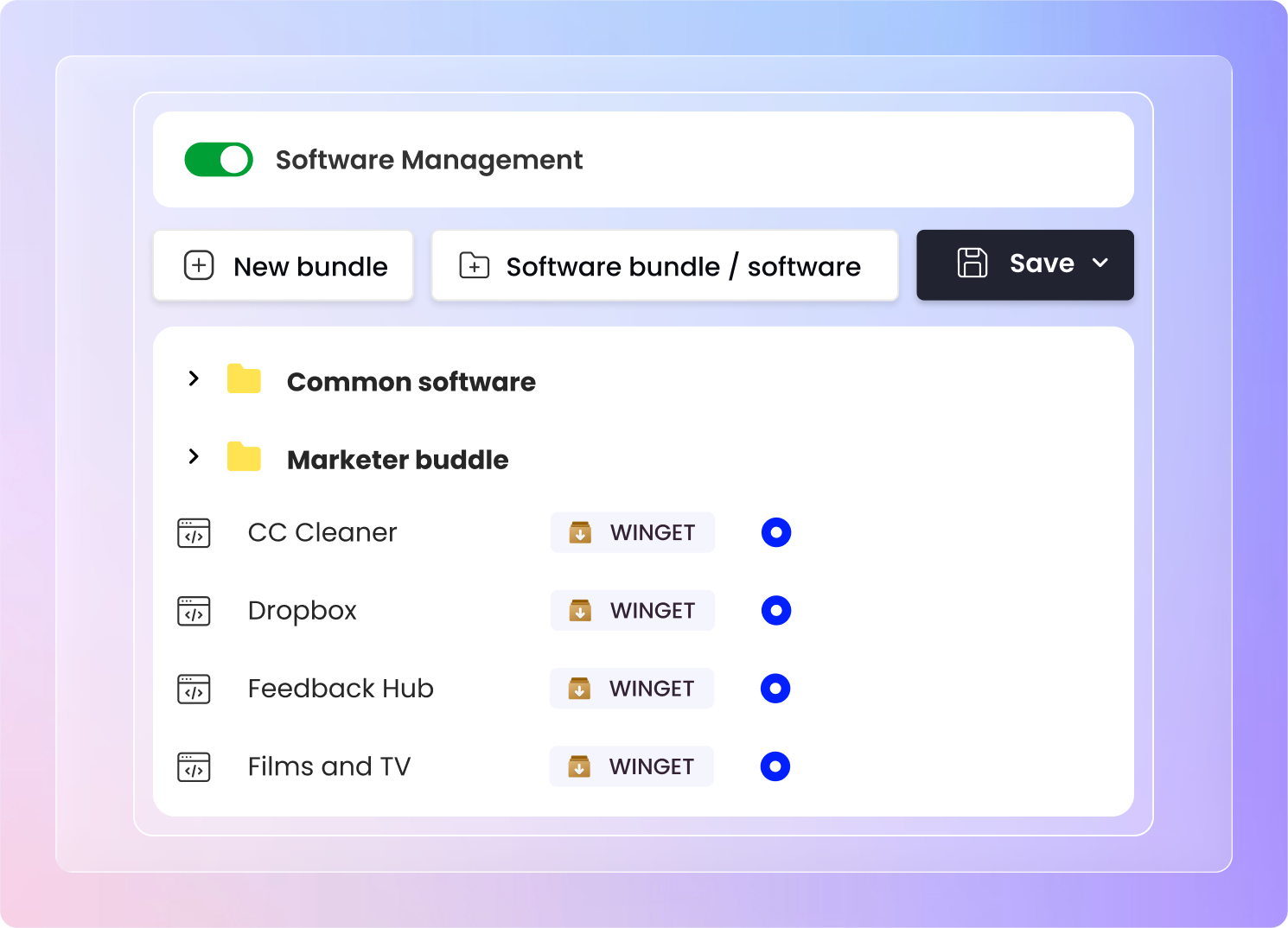The image size is (1288, 928).
Task: Select the Dropbox list entry
Action: [x=302, y=611]
